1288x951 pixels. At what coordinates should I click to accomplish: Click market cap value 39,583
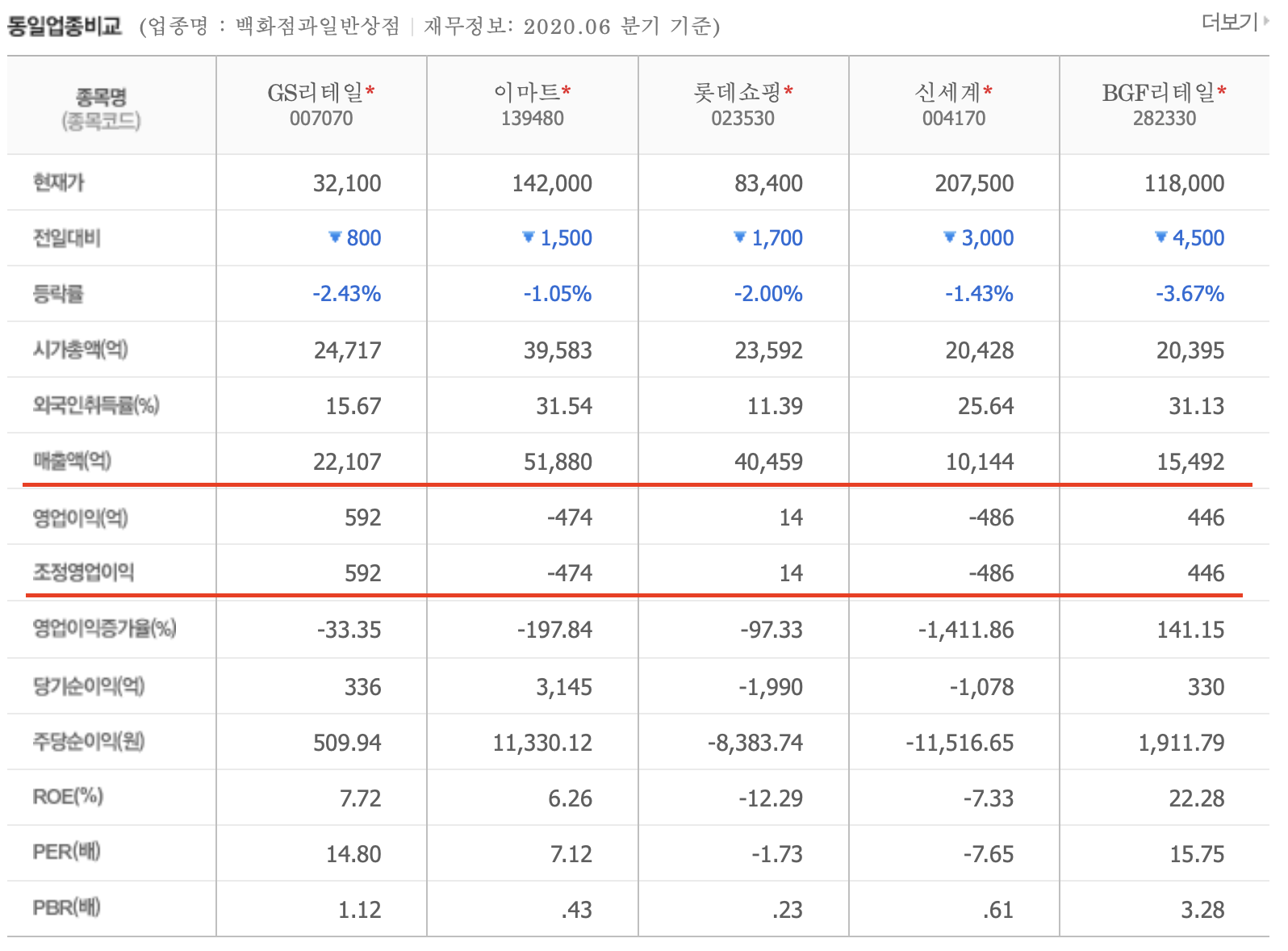coord(558,350)
